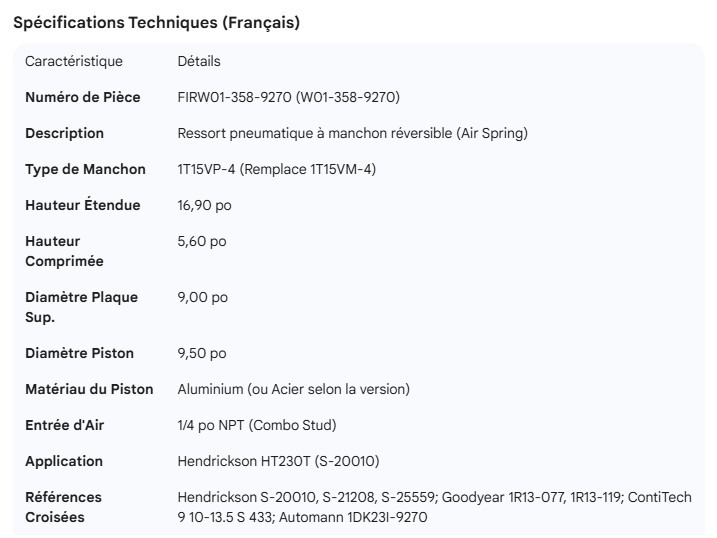Select the Description row label
The height and width of the screenshot is (538, 717).
pos(64,133)
